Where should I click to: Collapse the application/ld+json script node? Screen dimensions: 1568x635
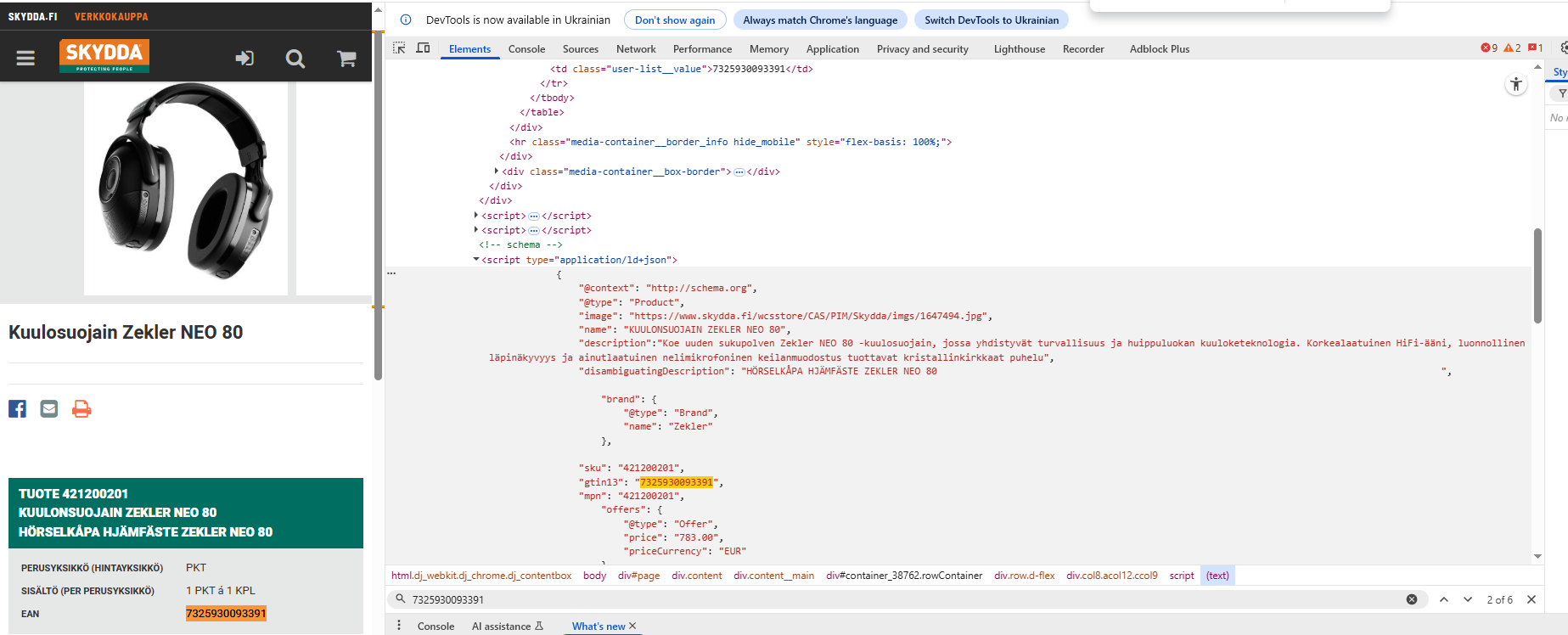click(x=476, y=260)
